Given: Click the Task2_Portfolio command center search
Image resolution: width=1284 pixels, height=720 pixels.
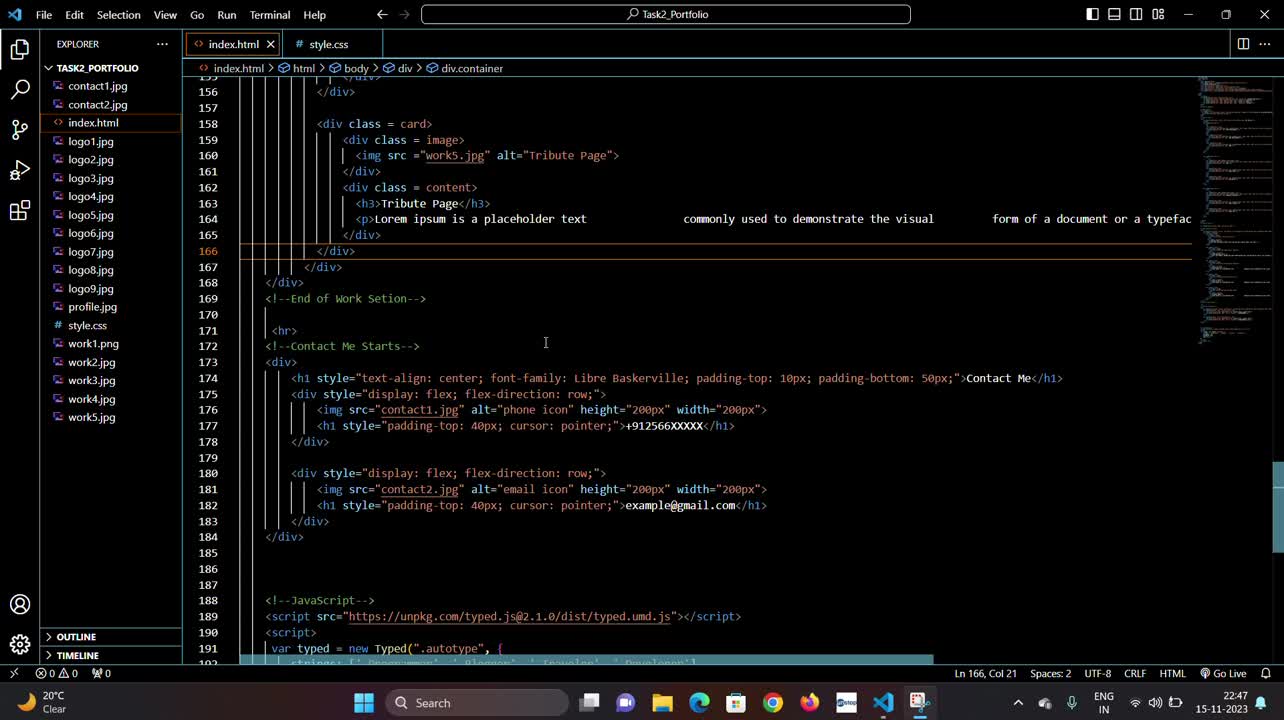Looking at the screenshot, I should click(x=666, y=14).
